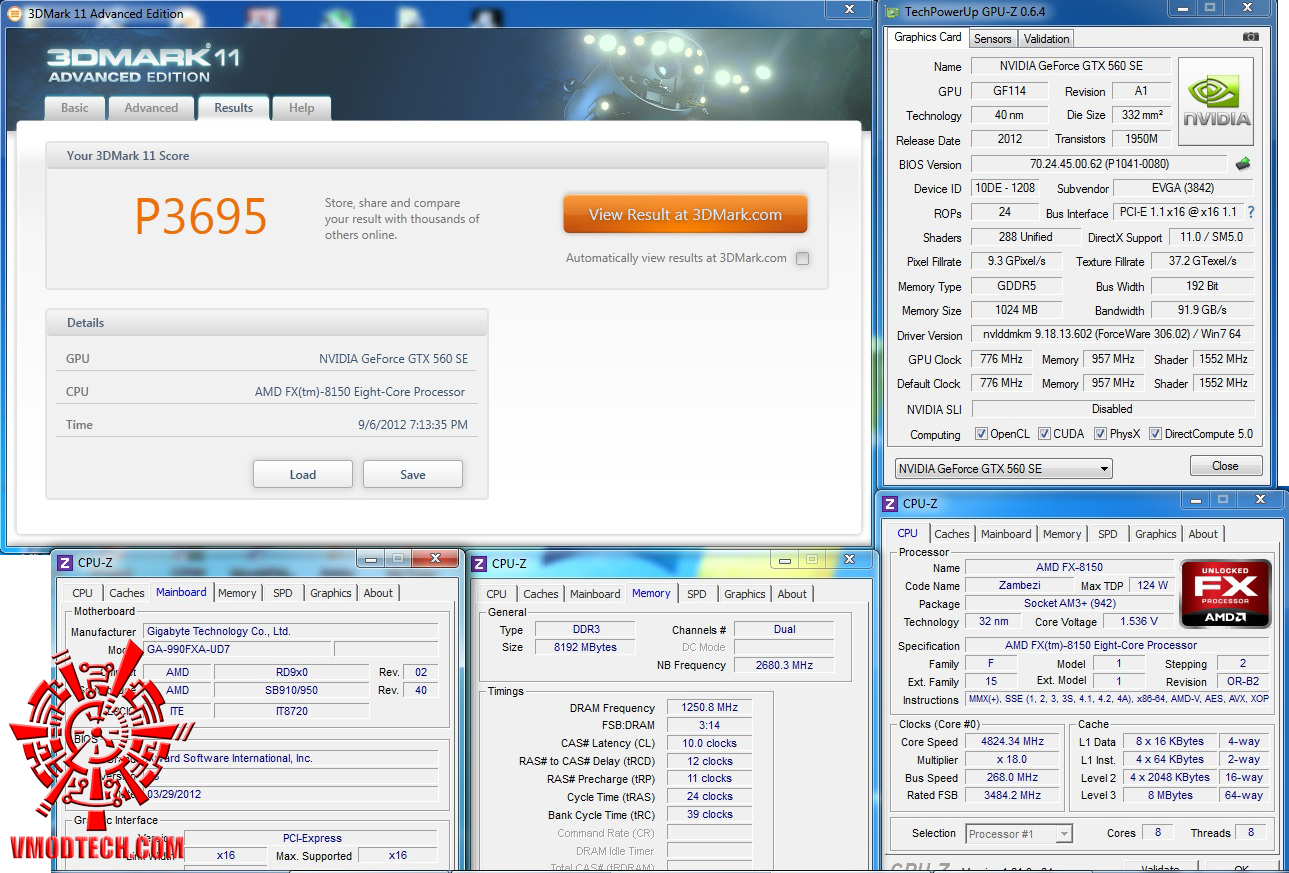Click the 1250.8 MHz DRAM Frequency value
This screenshot has width=1289, height=873.
pyautogui.click(x=709, y=708)
